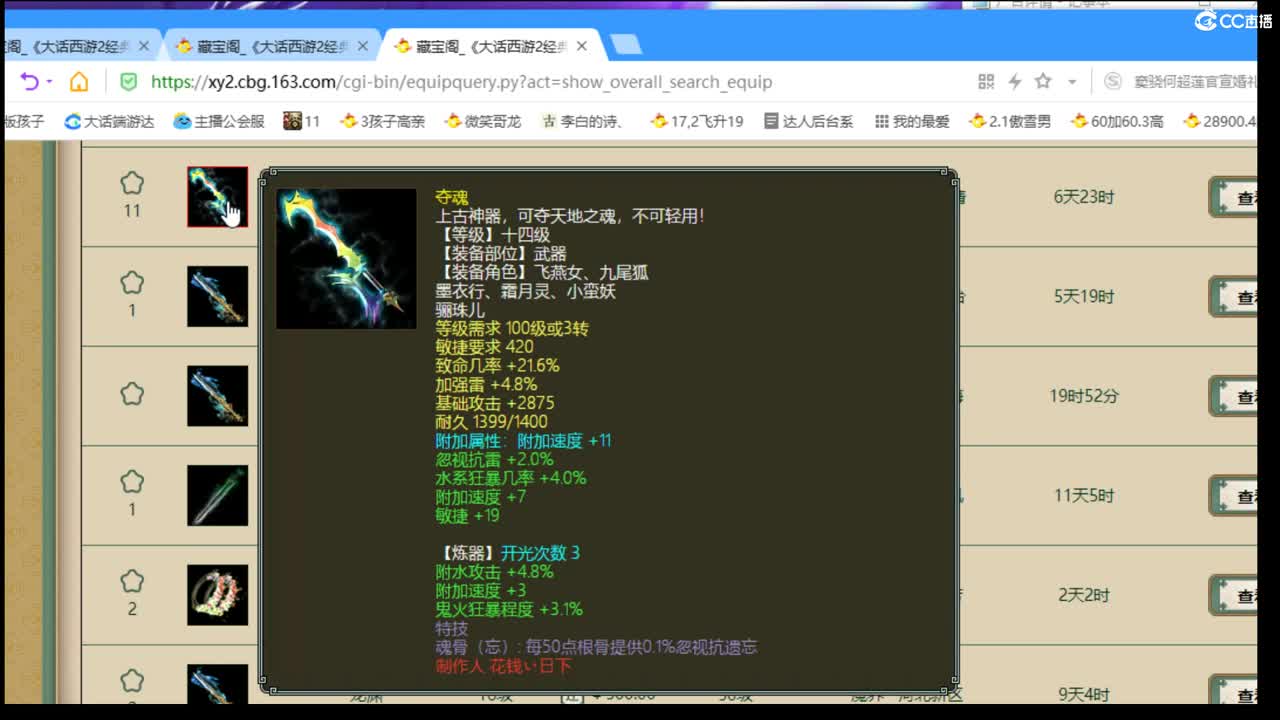Viewport: 1280px width, 720px height.
Task: Click the 11天5时 remaining time text
Action: pos(1084,496)
